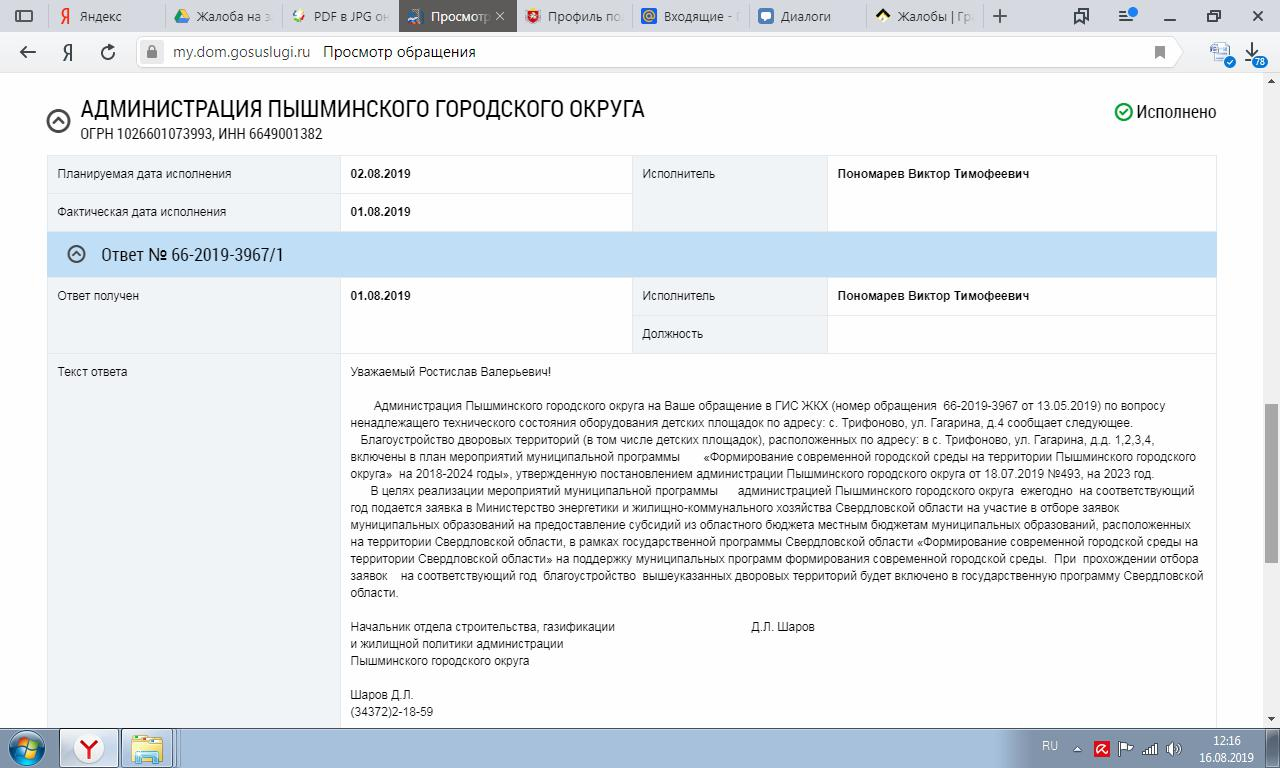1280x768 pixels.
Task: Show hidden system tray icons
Action: tap(1077, 748)
